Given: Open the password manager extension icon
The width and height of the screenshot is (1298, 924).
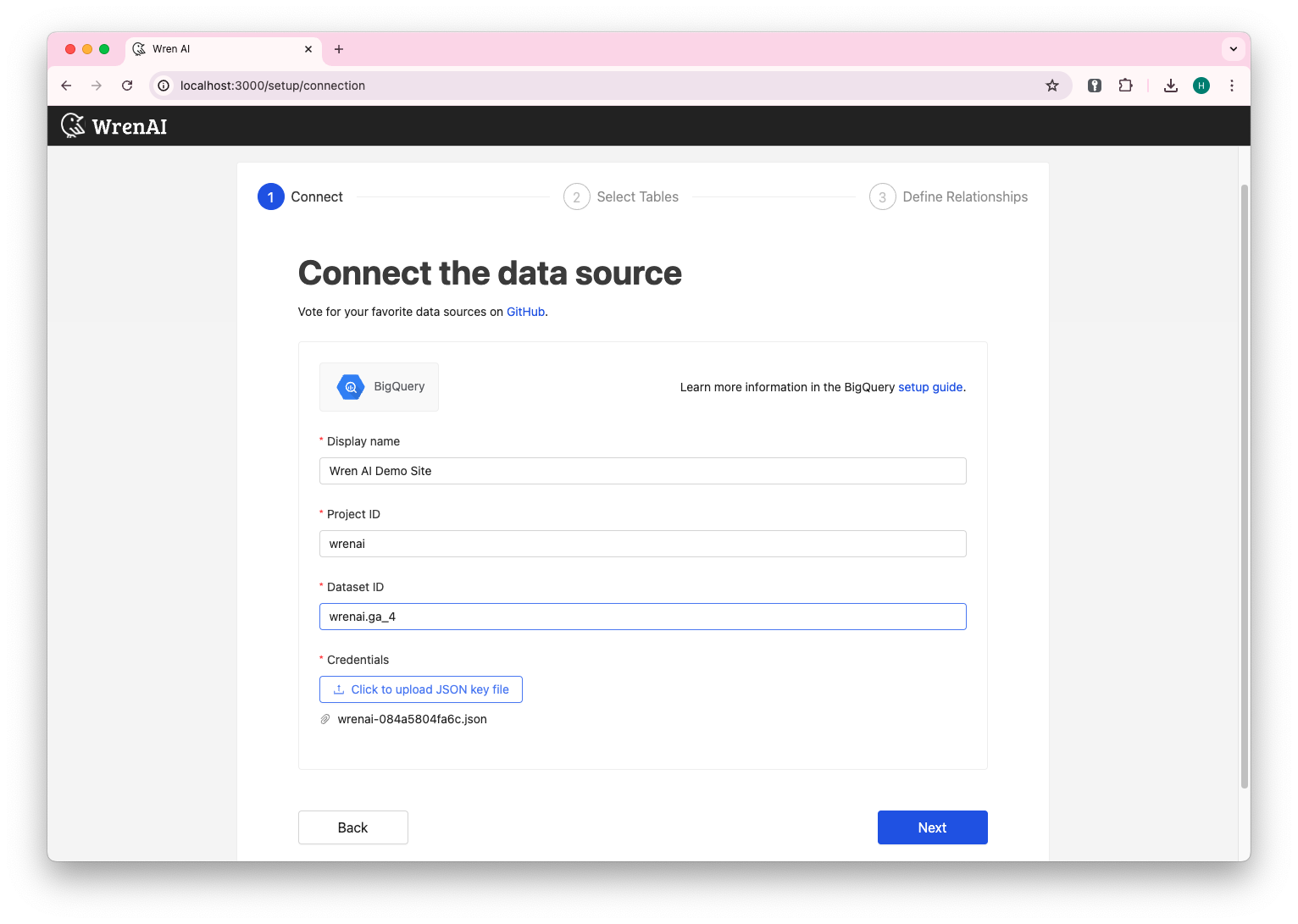Looking at the screenshot, I should (1095, 86).
